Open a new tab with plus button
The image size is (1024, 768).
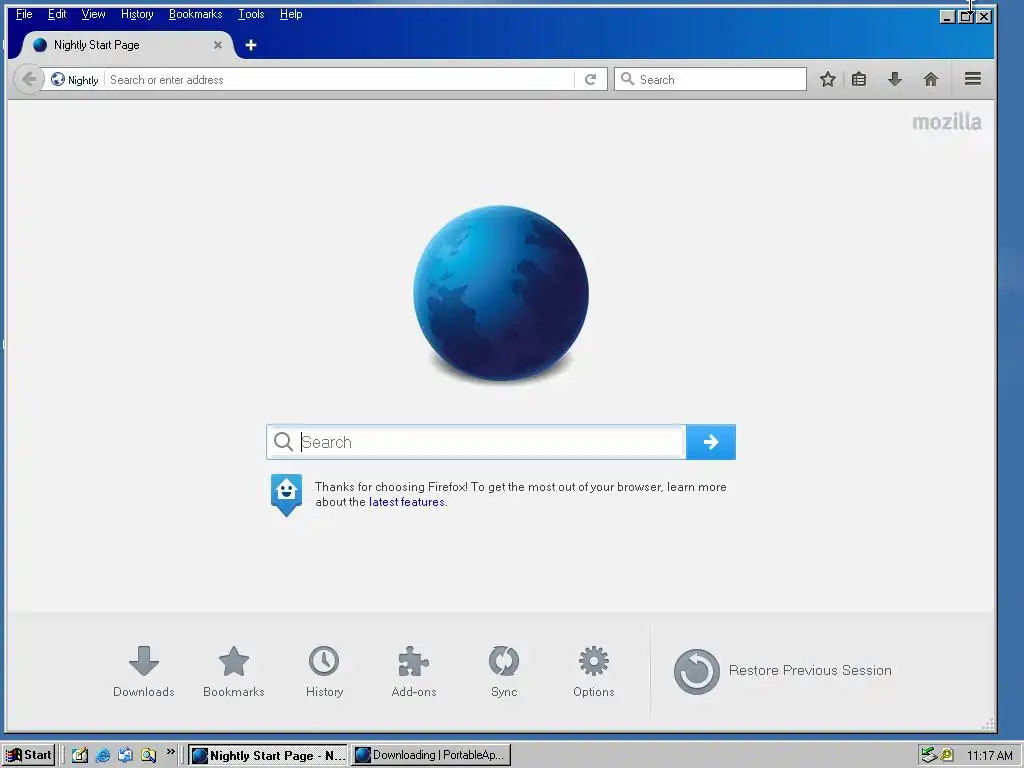(x=251, y=45)
